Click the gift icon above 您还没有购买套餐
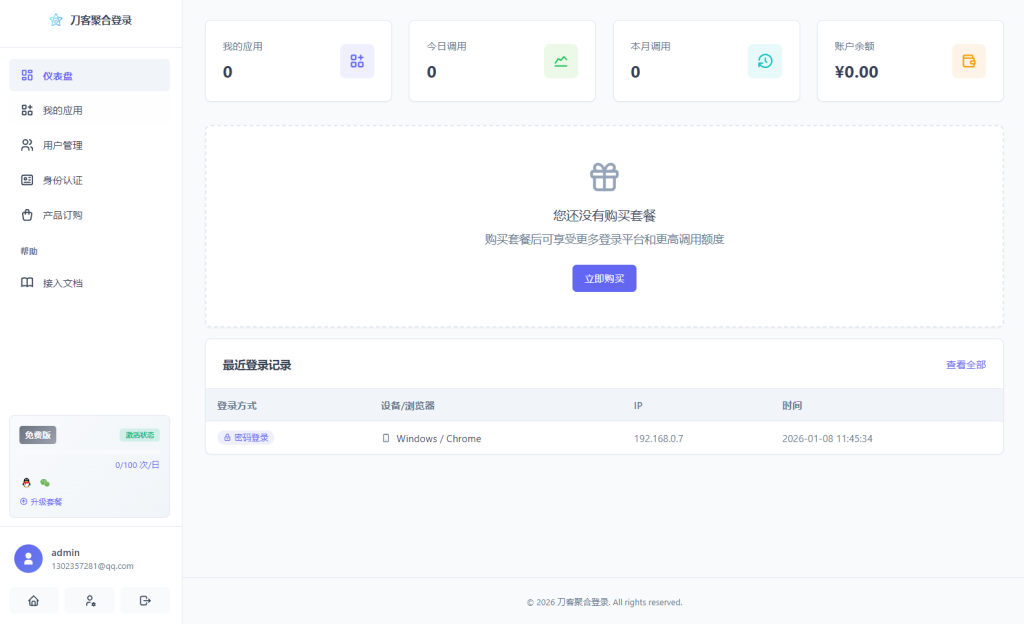The width and height of the screenshot is (1024, 624). (604, 175)
